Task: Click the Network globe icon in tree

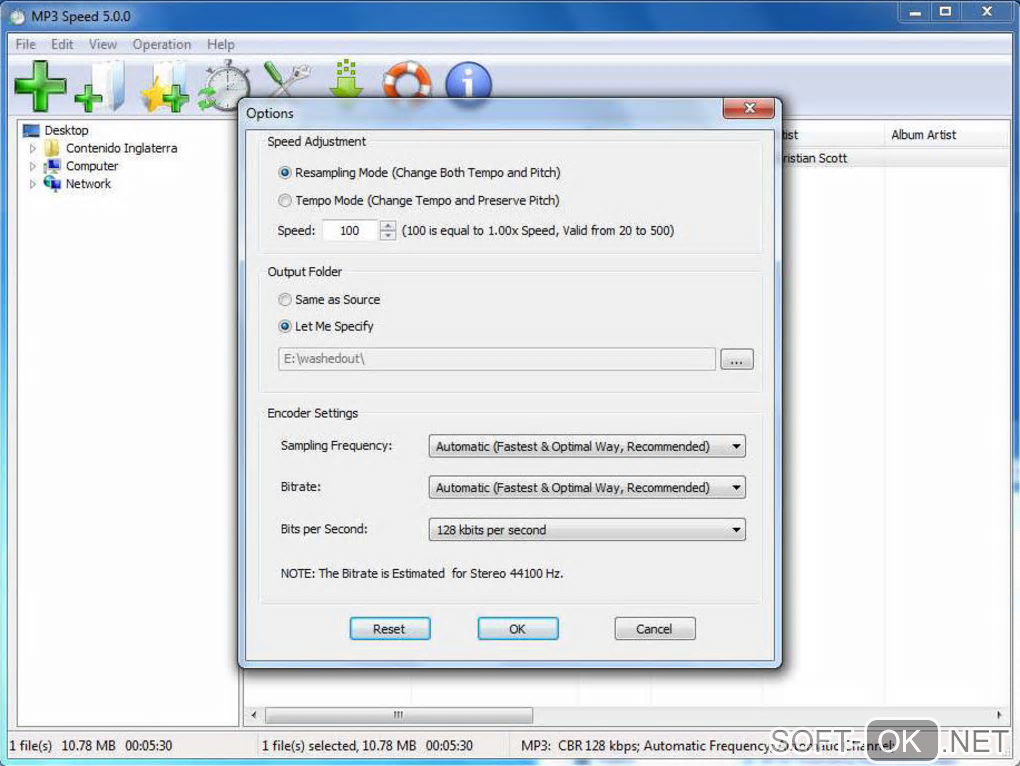Action: 52,184
